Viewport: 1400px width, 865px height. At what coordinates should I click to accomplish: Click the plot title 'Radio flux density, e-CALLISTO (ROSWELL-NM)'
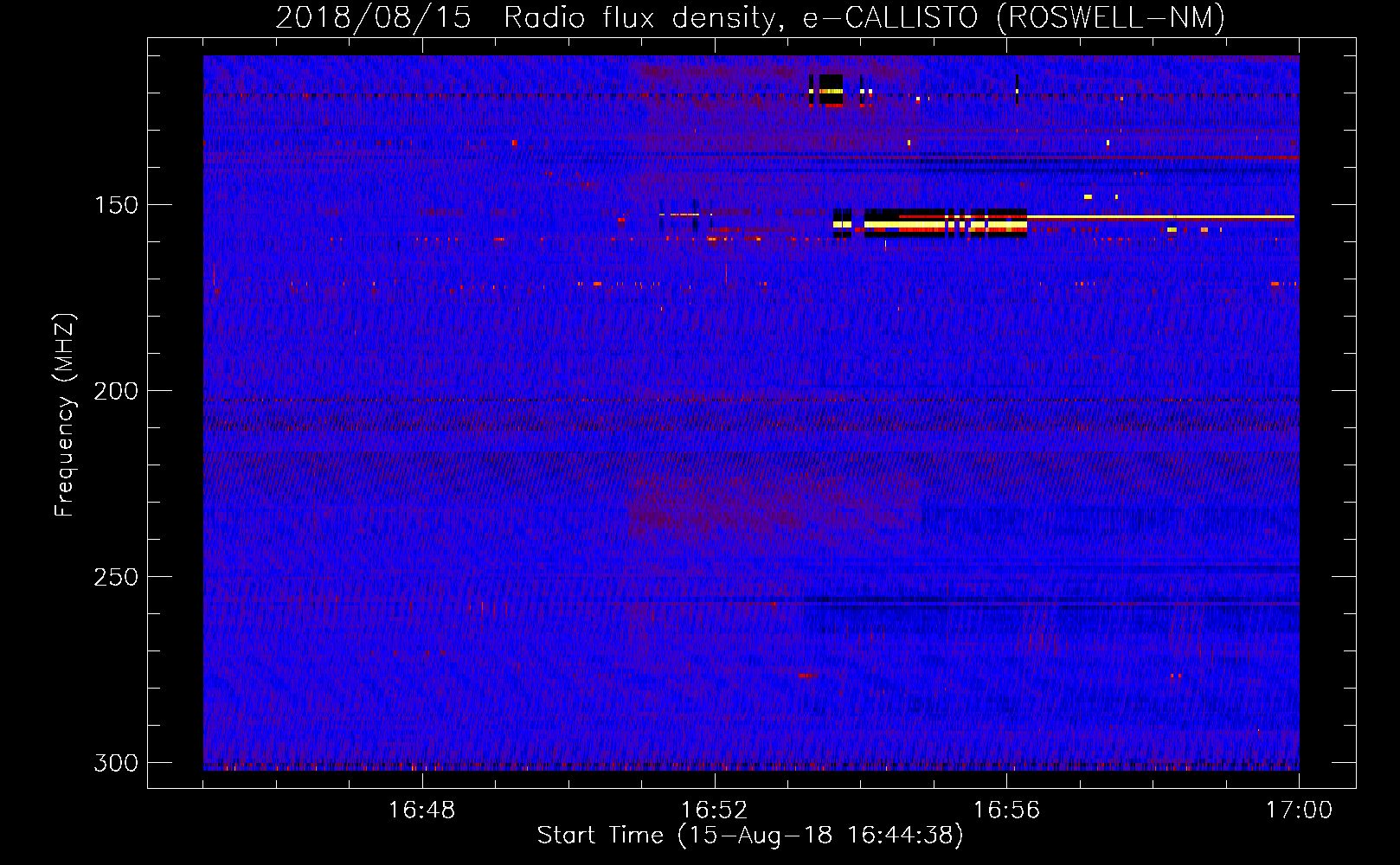tap(864, 17)
